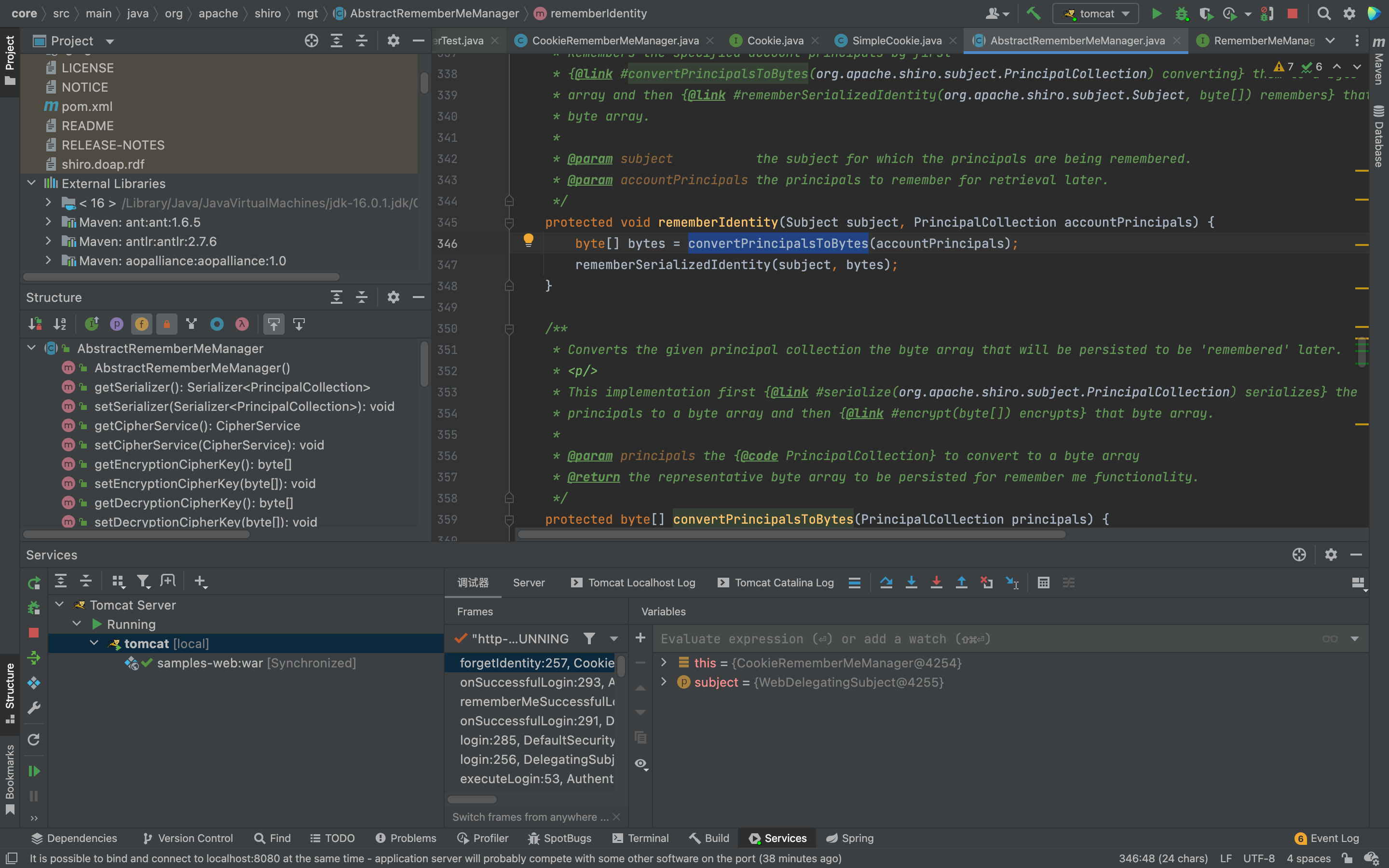Open Tomcat Localhost Log tab

click(634, 583)
